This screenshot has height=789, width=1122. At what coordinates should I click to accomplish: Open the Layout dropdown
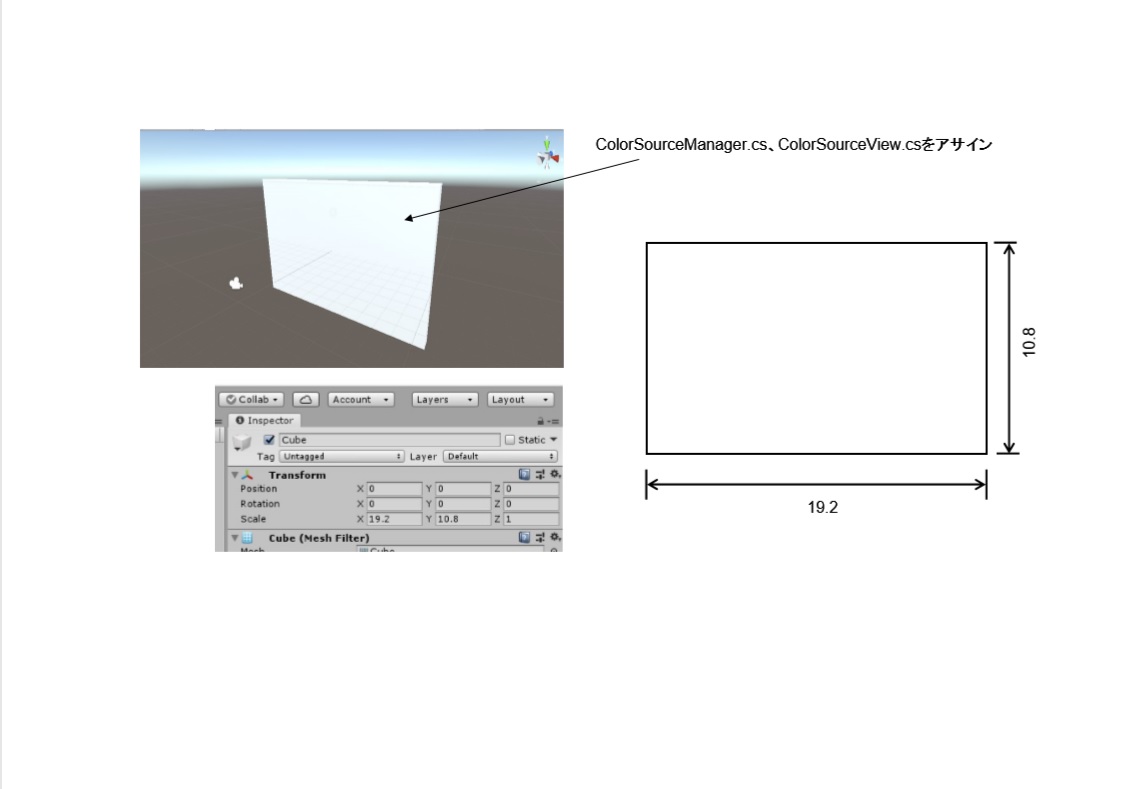(520, 399)
